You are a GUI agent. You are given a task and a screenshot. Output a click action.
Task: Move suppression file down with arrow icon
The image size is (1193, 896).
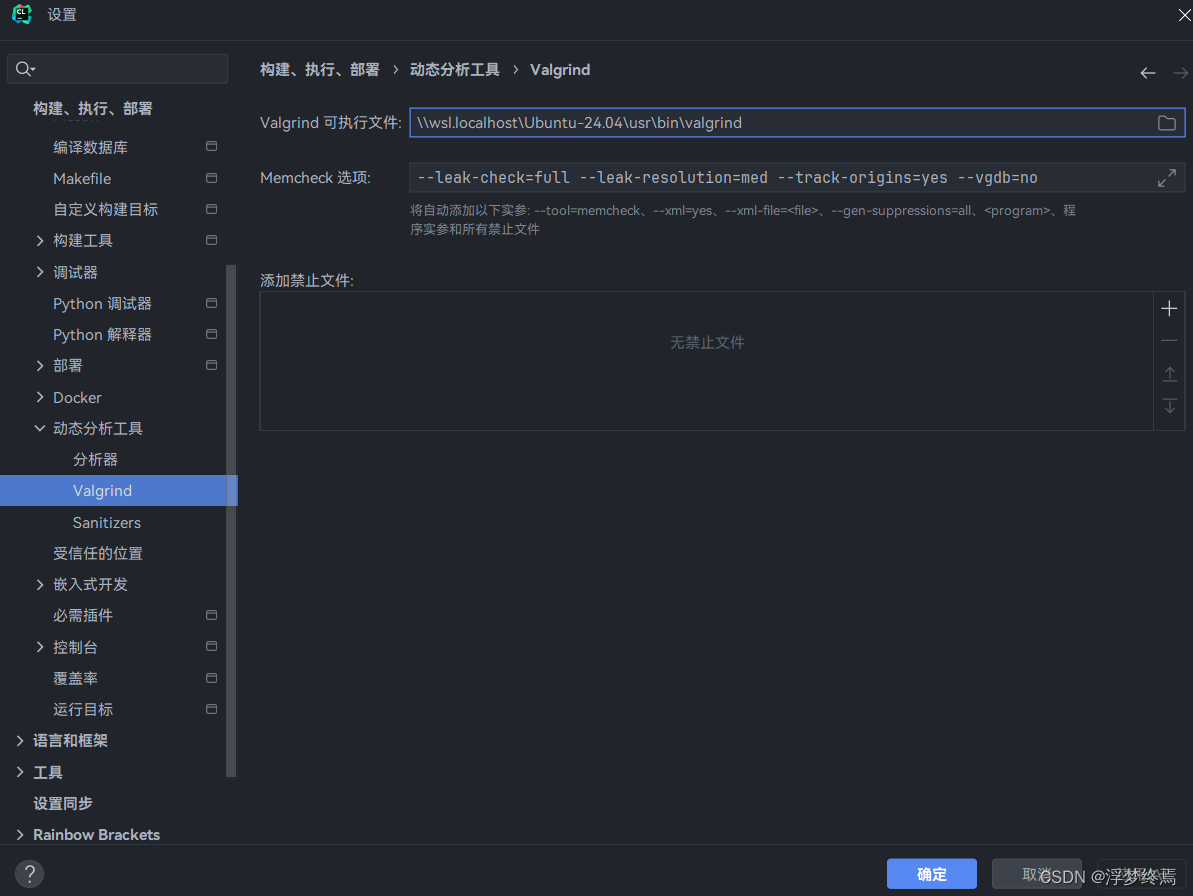click(1169, 405)
